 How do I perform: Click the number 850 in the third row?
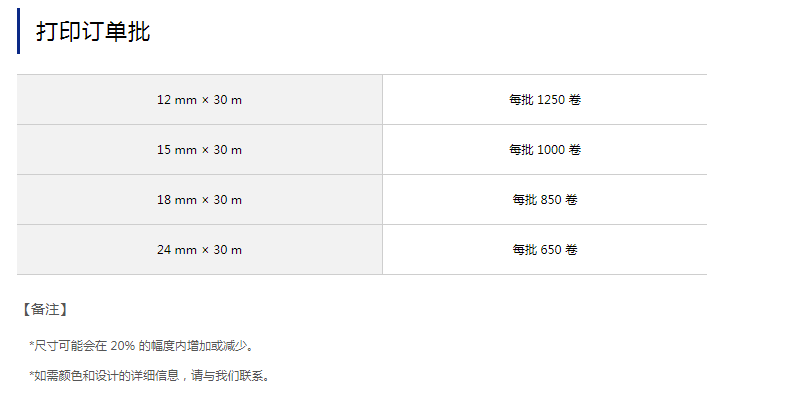[551, 200]
